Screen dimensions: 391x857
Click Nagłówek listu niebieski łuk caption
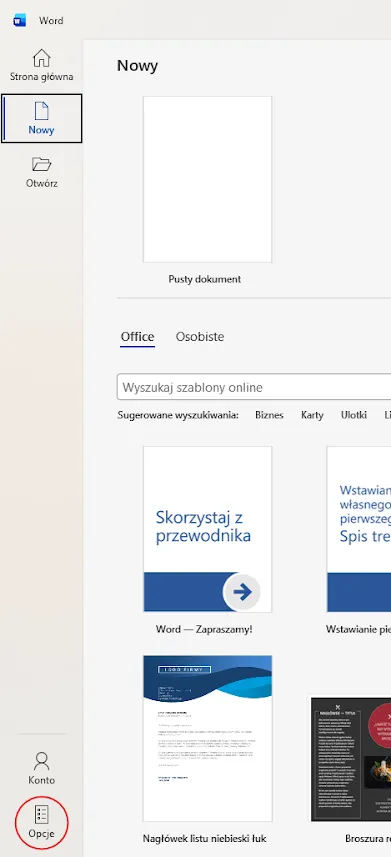click(x=205, y=838)
